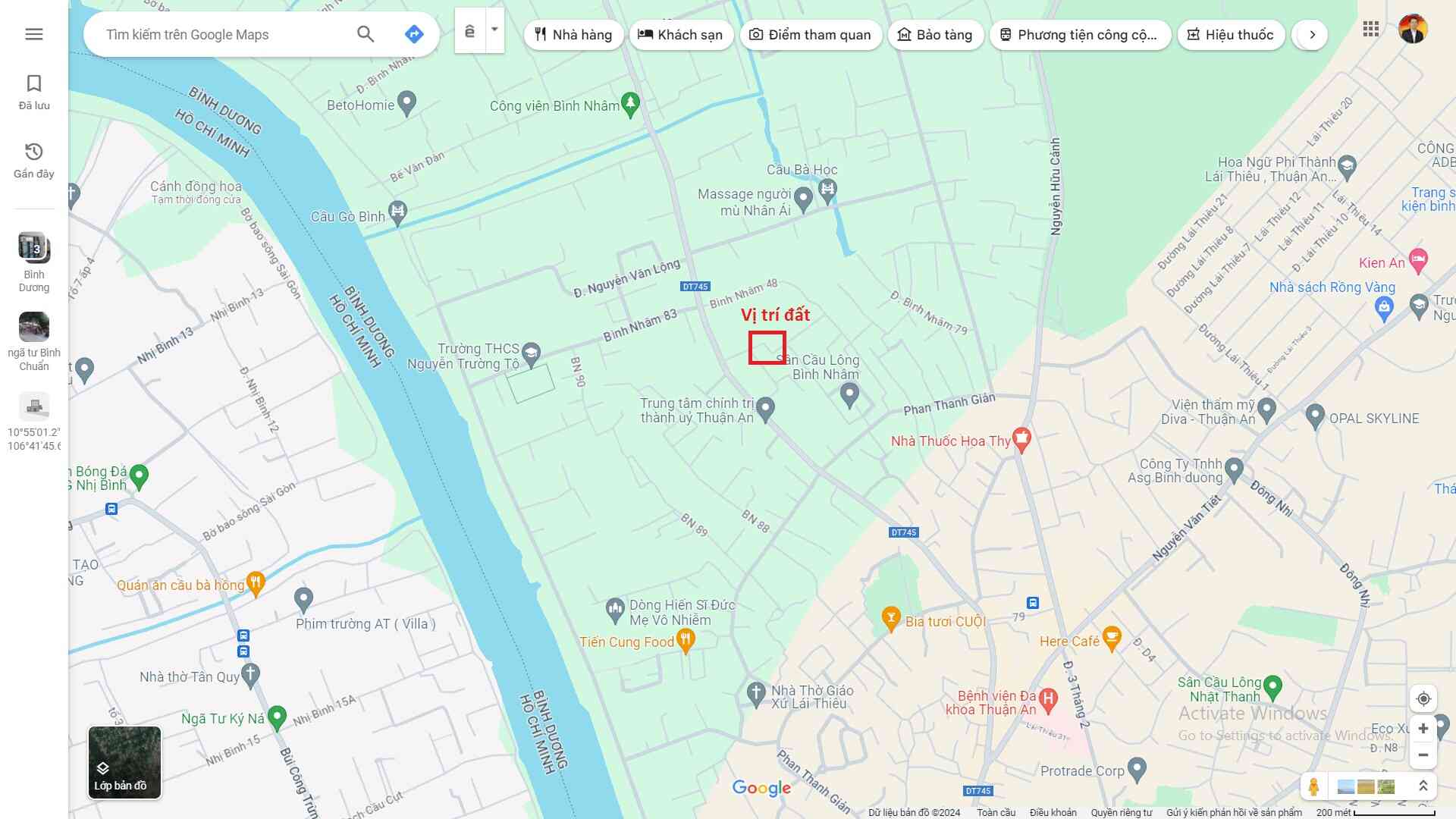The width and height of the screenshot is (1456, 819).
Task: Open the hamburger main menu
Action: (34, 34)
